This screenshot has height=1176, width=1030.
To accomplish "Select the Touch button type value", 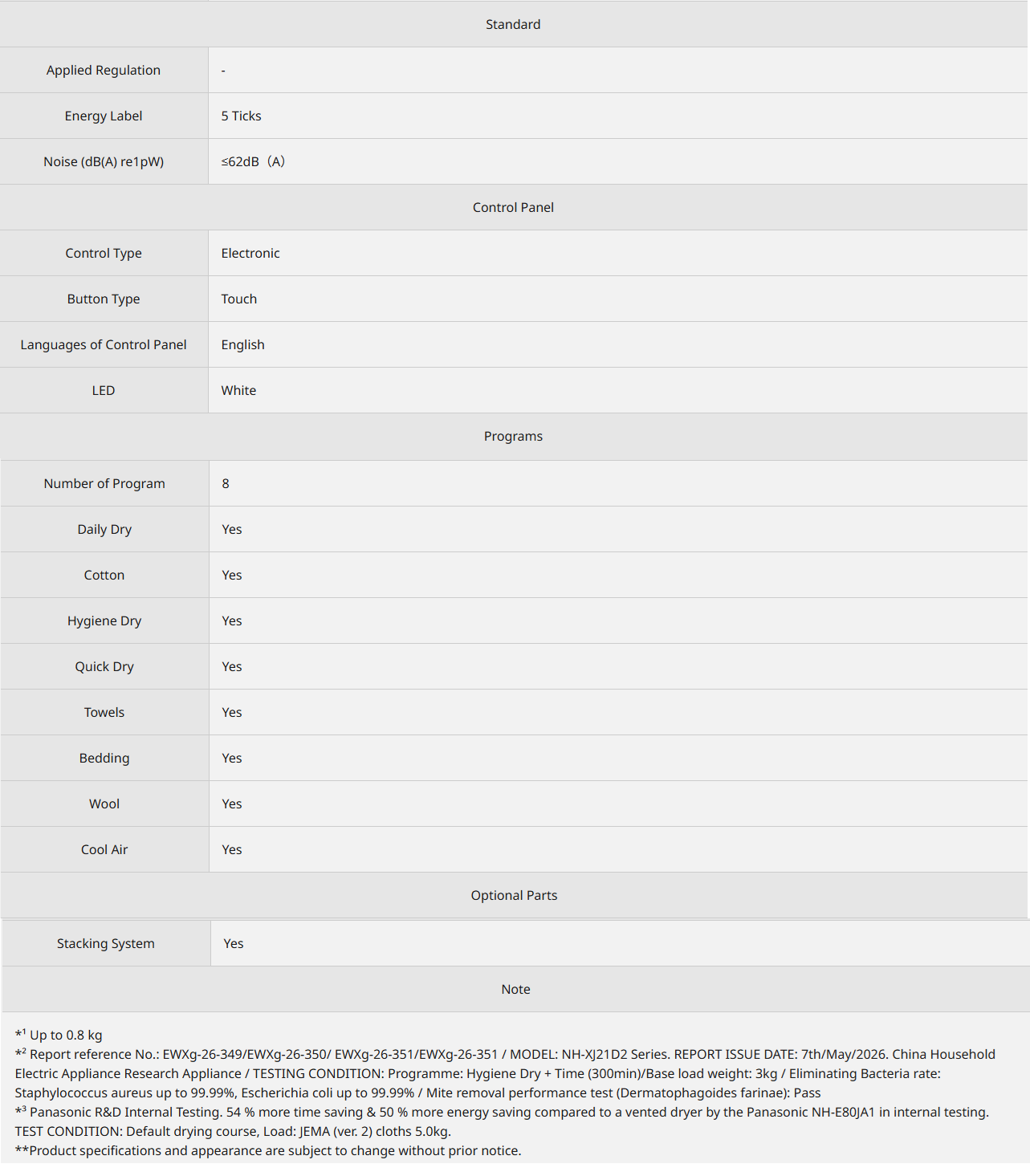I will [x=239, y=299].
